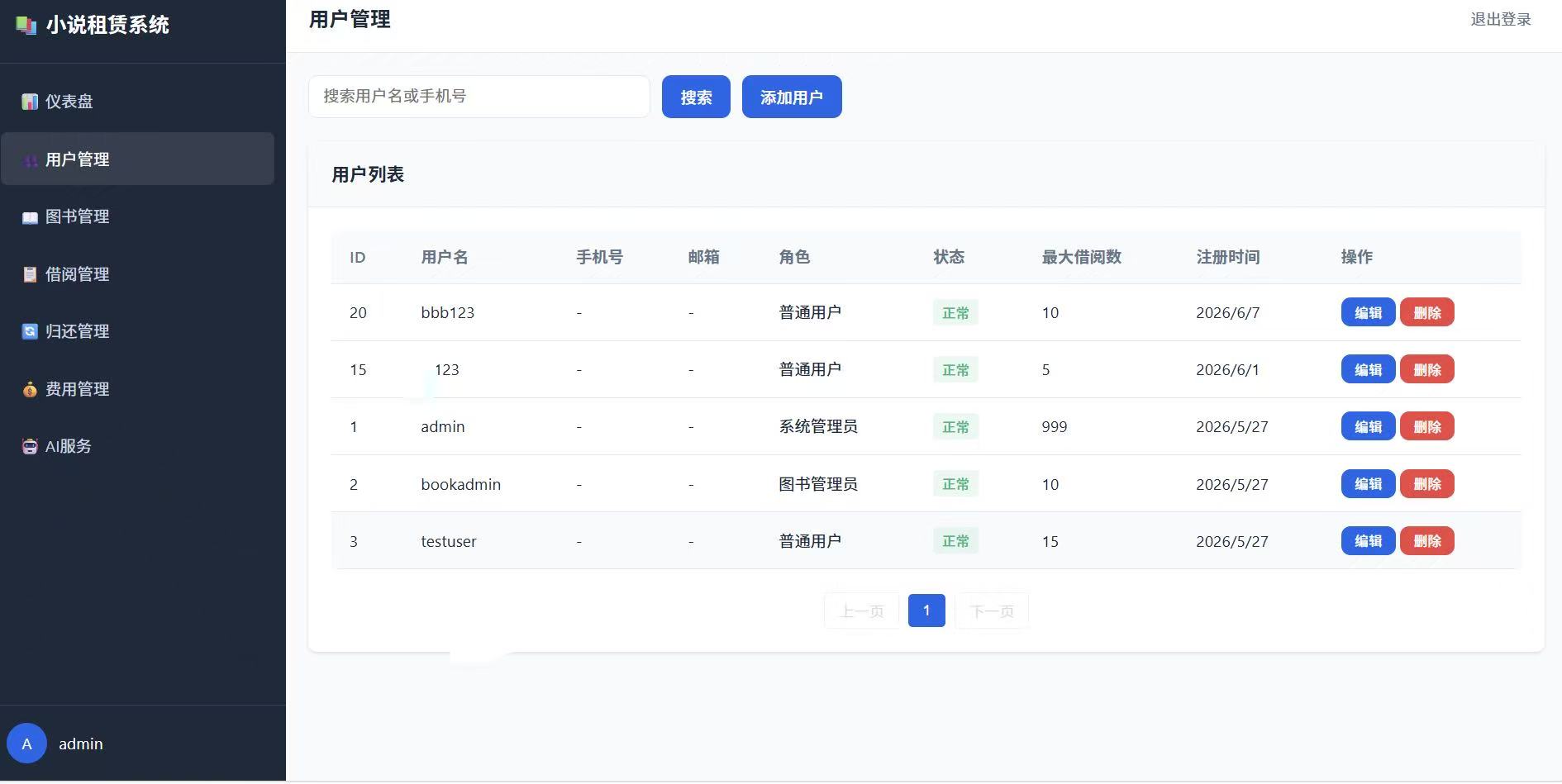
Task: Delete user bbb123
Action: click(x=1427, y=312)
